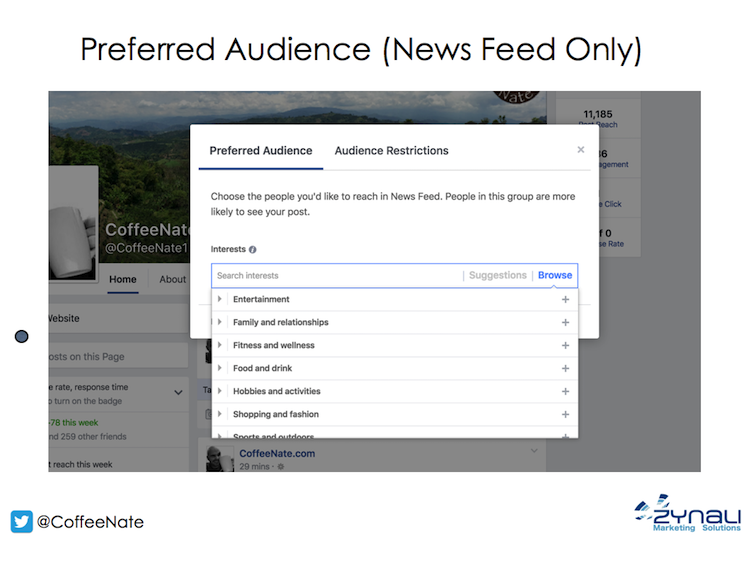Select the Hobbies and activities row label
Image resolution: width=750 pixels, height=563 pixels.
click(x=276, y=391)
